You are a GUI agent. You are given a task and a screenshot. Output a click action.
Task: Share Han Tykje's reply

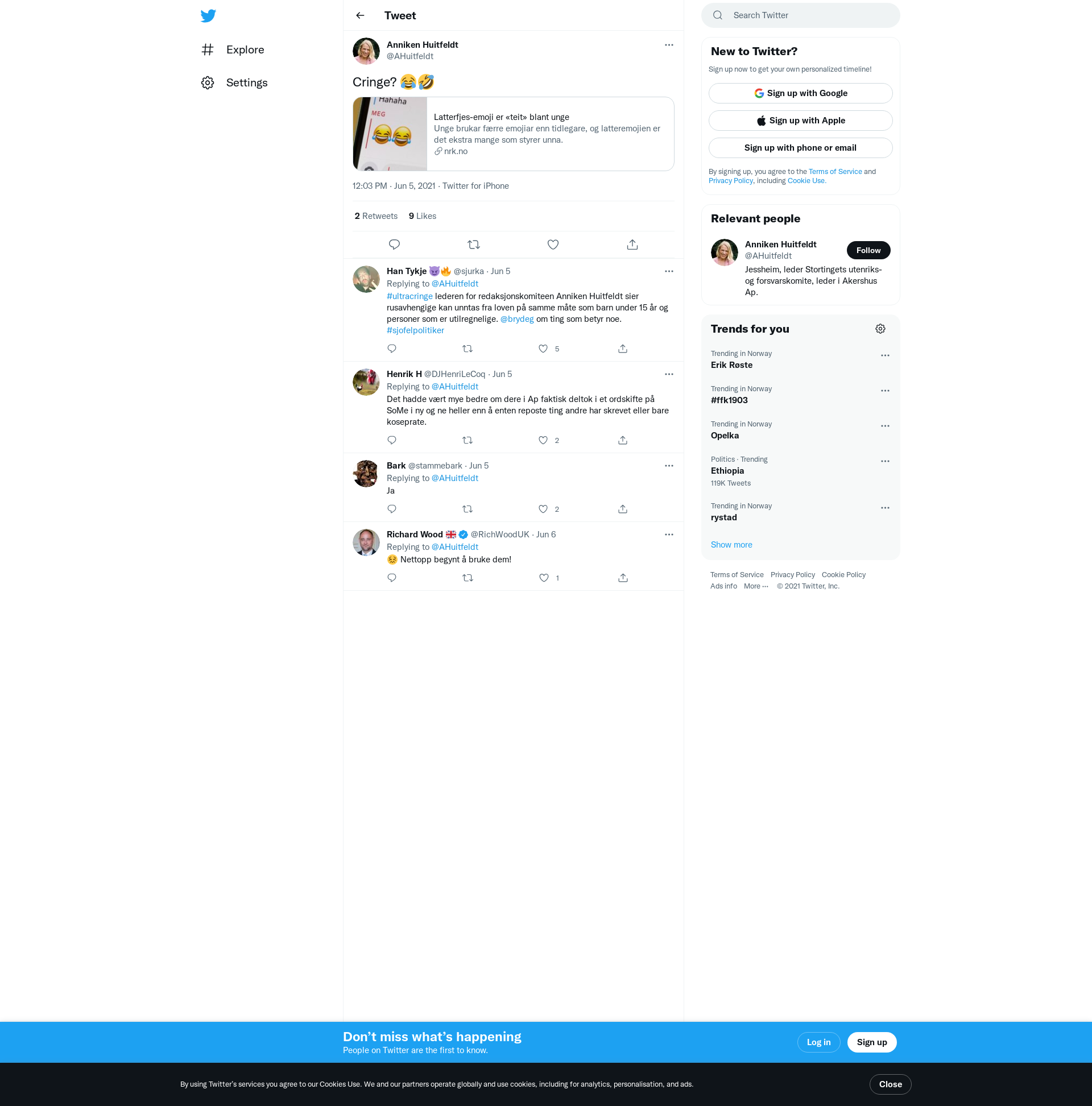[x=622, y=349]
